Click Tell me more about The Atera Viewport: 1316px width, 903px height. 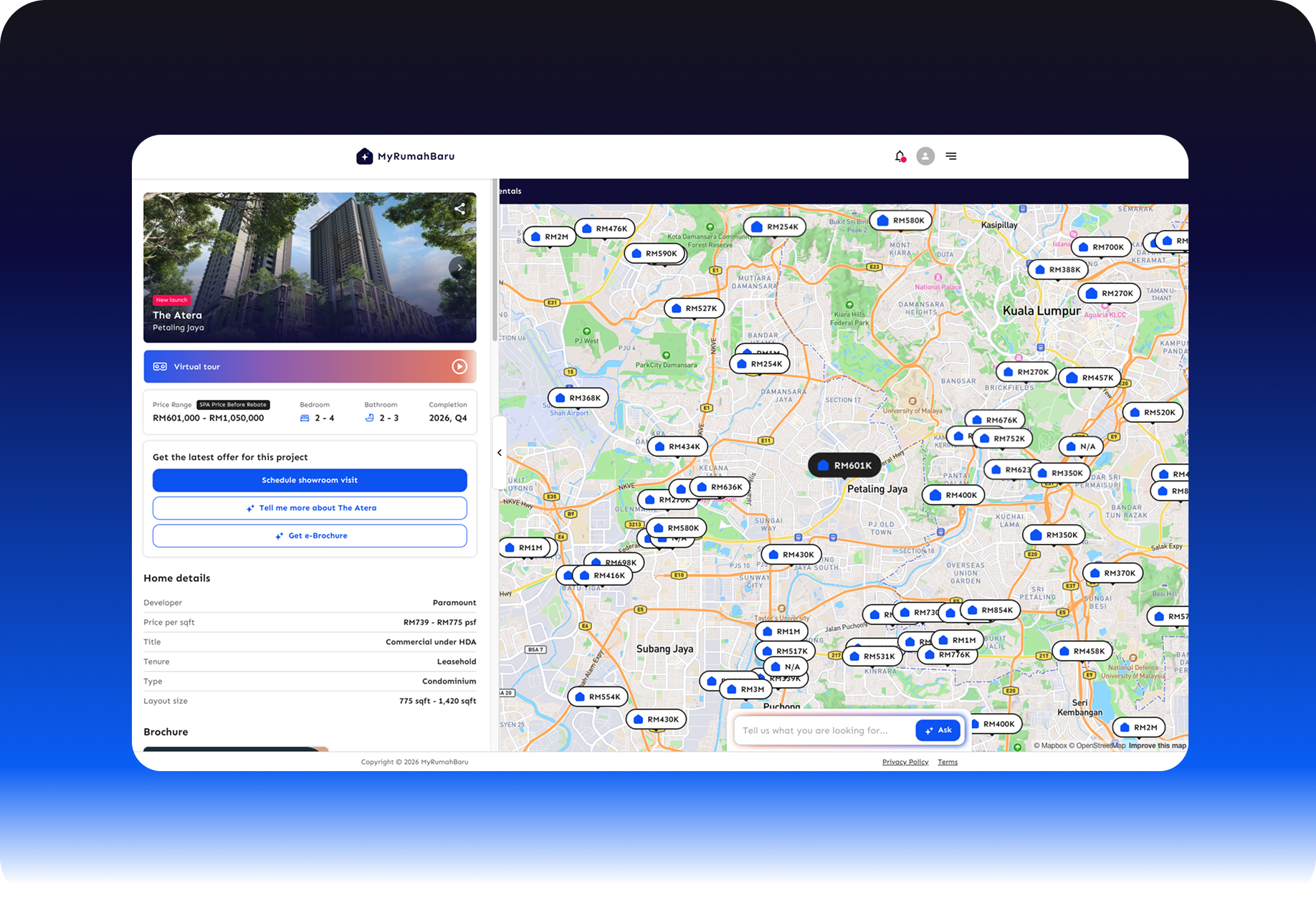pyautogui.click(x=310, y=508)
